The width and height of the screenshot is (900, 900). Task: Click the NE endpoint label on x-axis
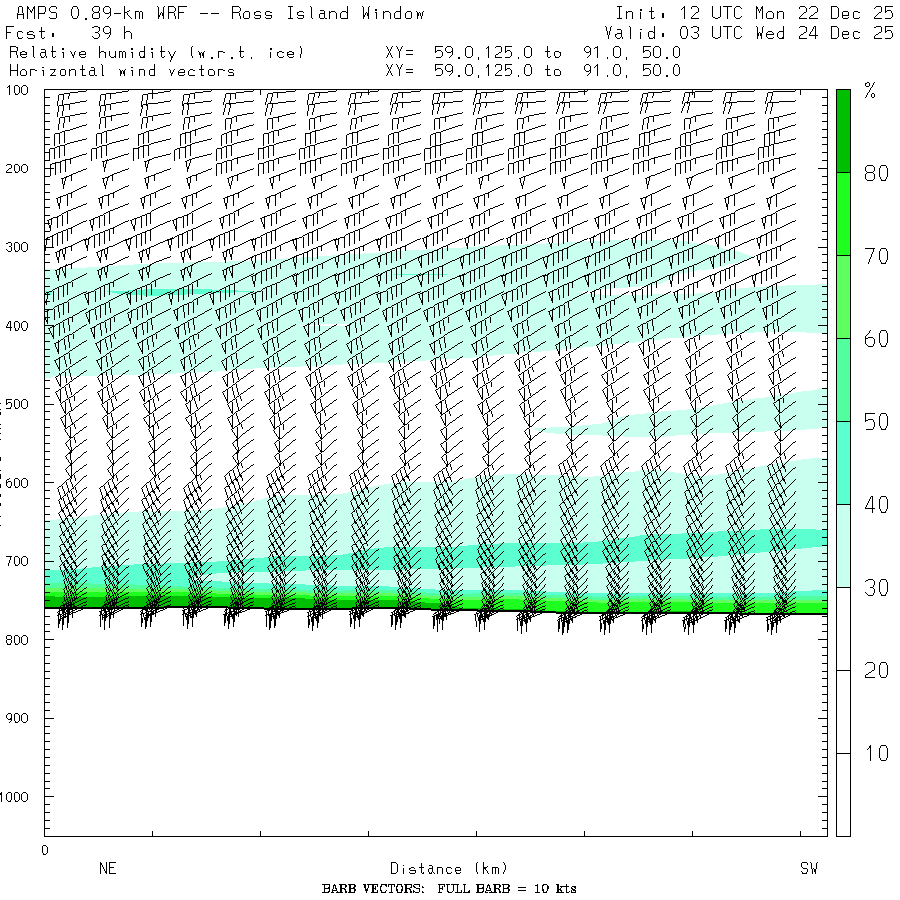click(107, 869)
